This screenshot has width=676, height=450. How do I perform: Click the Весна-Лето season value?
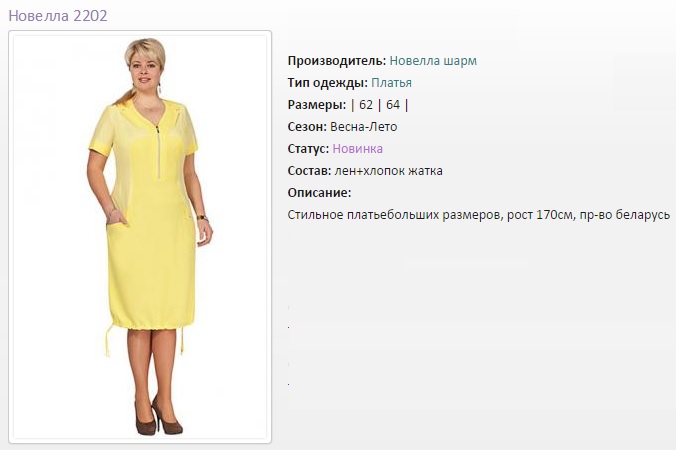click(x=363, y=127)
